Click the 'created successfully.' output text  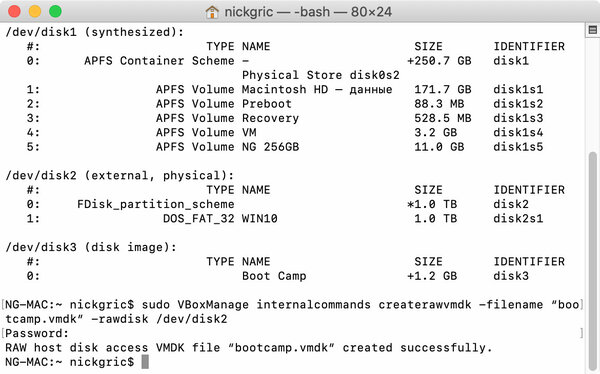click(417, 348)
